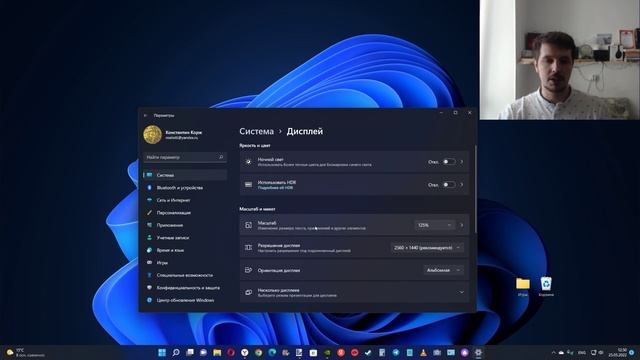Click the settings window vertical scrollbar

475,189
